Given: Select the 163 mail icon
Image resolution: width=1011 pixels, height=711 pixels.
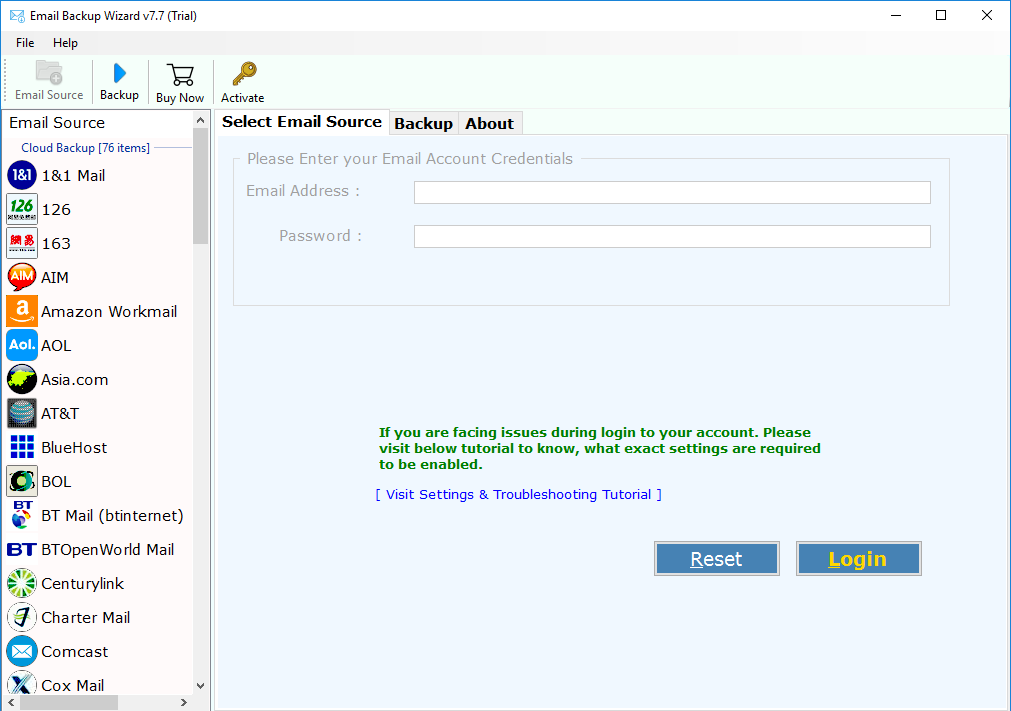Looking at the screenshot, I should point(22,244).
